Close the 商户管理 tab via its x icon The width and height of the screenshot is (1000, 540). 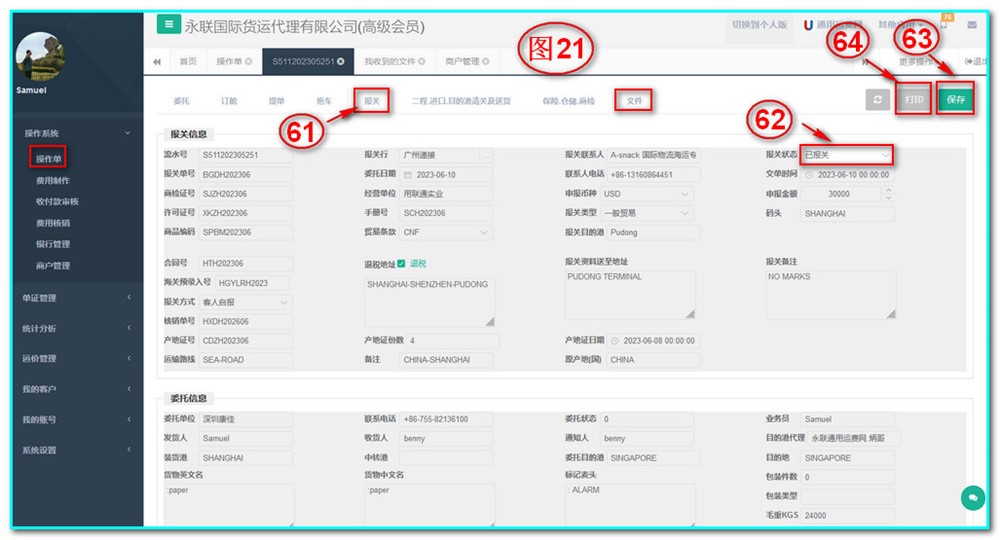(x=486, y=61)
